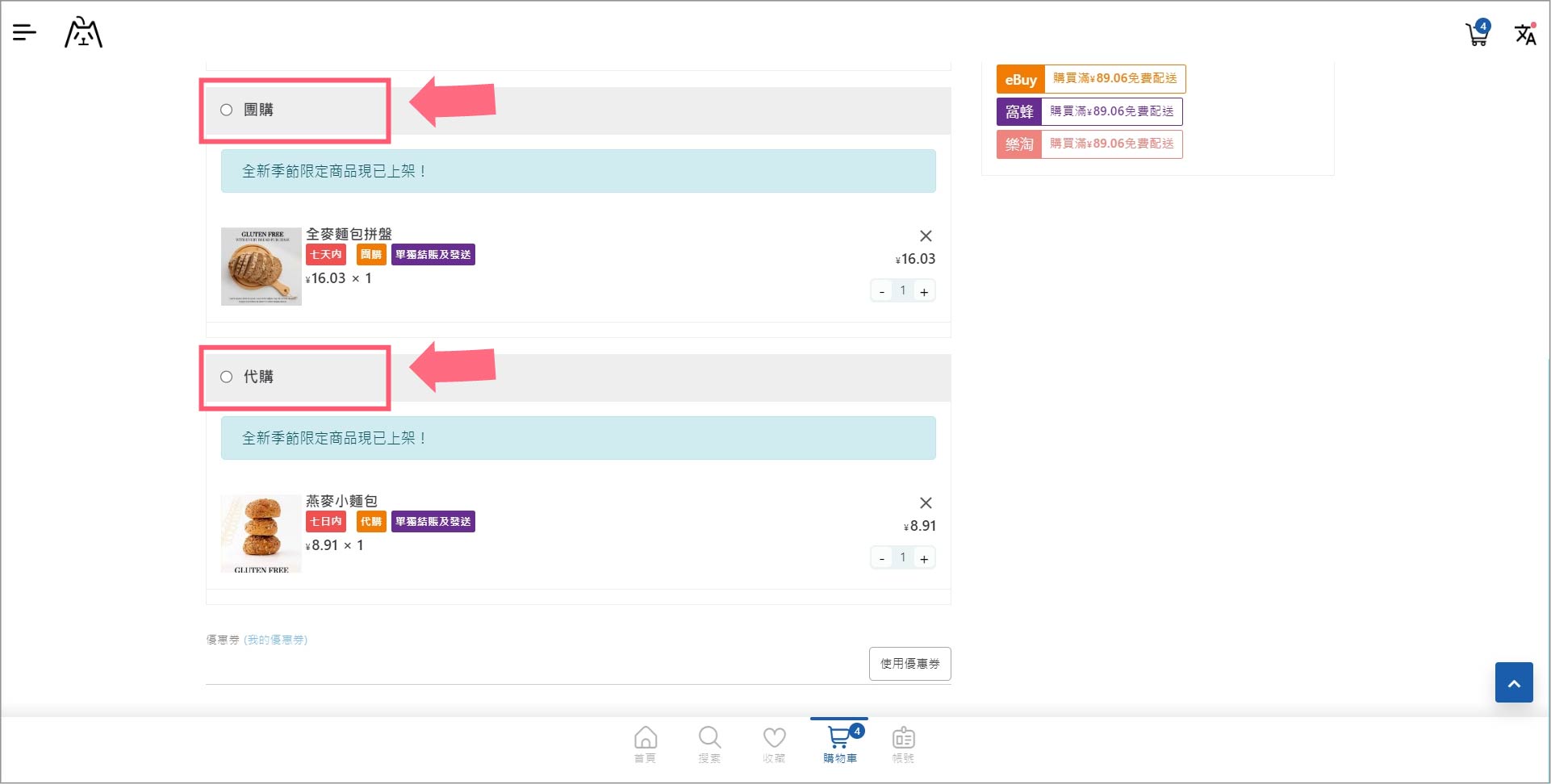Open the cart icon in header
The height and width of the screenshot is (784, 1551).
point(1477,34)
